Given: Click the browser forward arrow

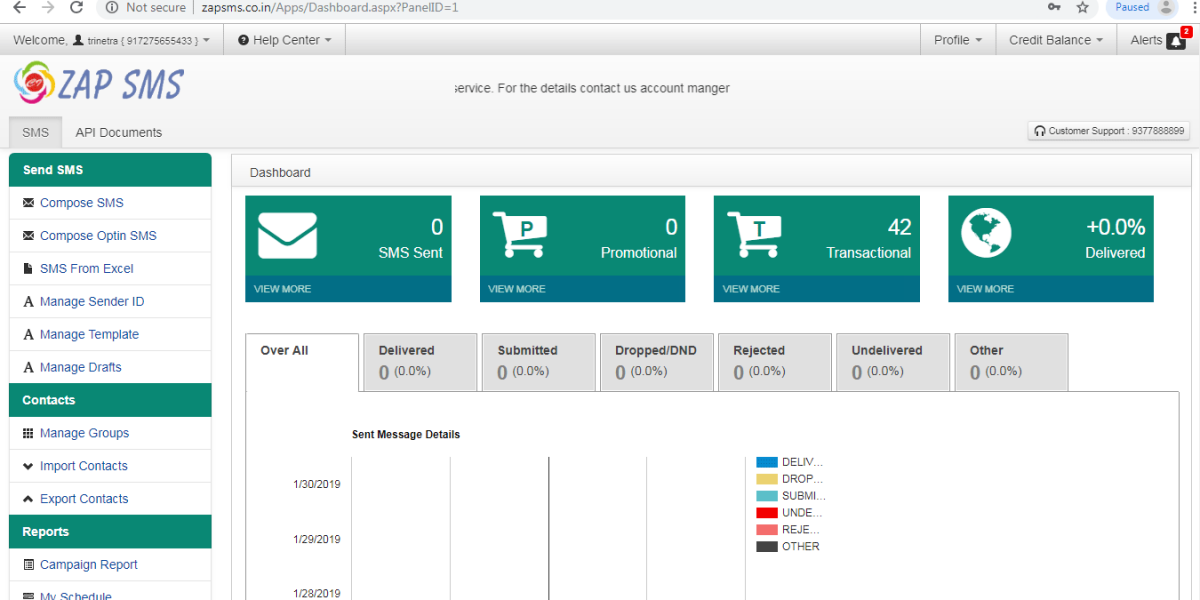Looking at the screenshot, I should pos(47,7).
